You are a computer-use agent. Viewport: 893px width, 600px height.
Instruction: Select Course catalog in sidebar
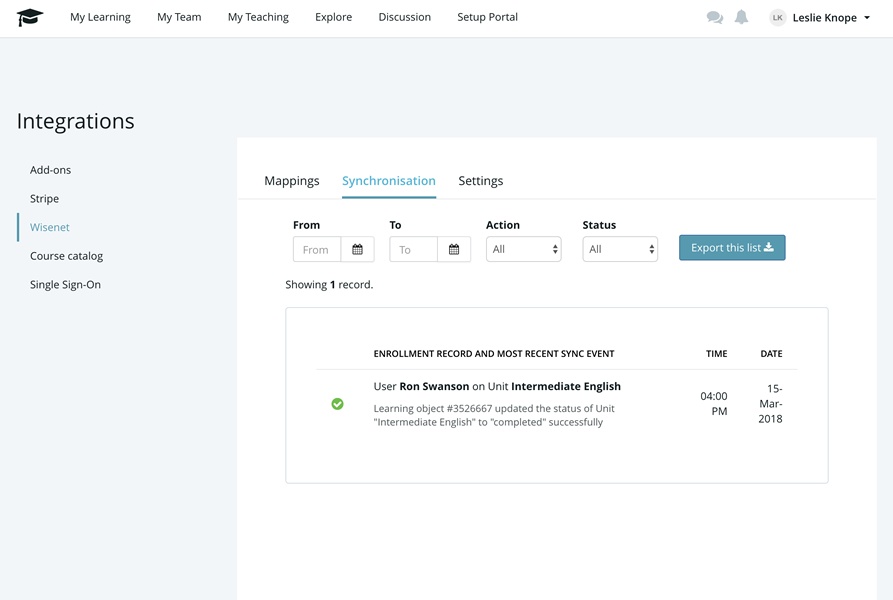[66, 256]
